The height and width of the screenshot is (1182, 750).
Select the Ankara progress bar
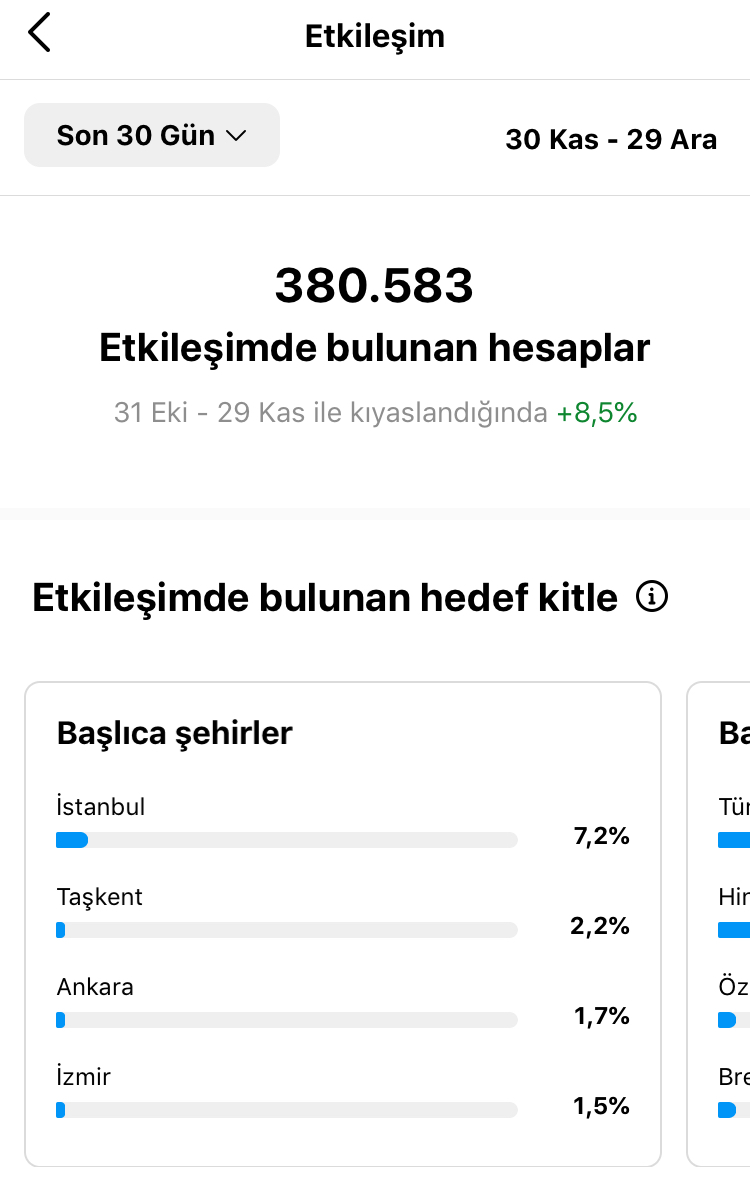pyautogui.click(x=287, y=1020)
